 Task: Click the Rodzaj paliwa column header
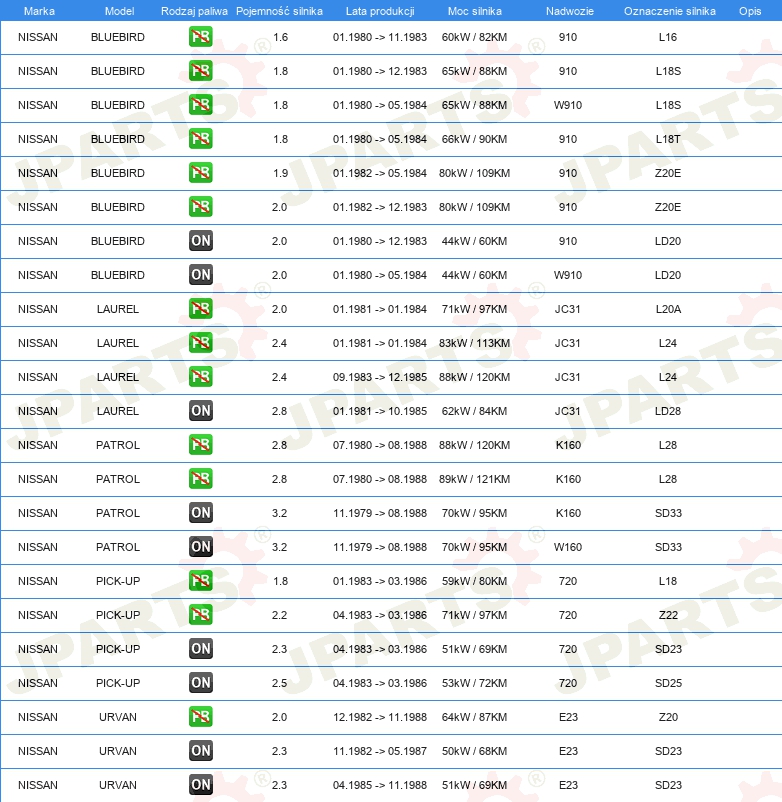(x=194, y=11)
